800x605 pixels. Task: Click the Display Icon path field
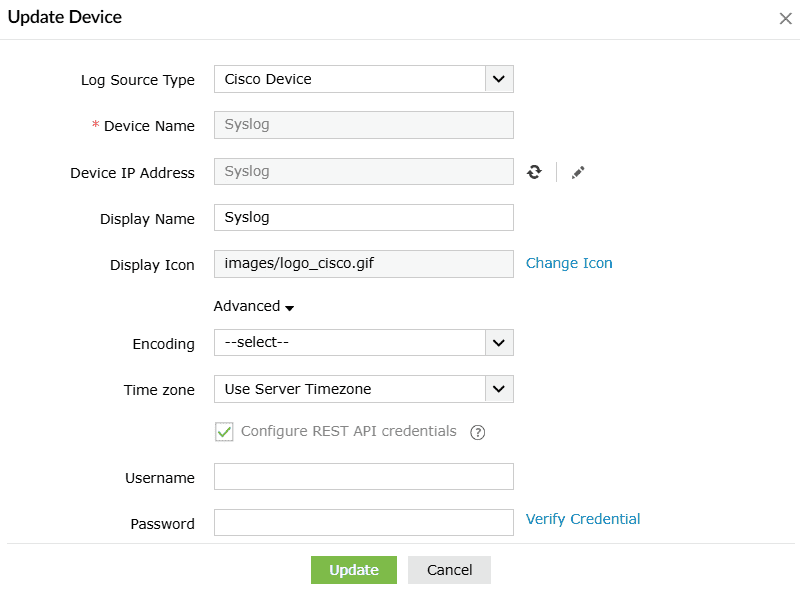click(x=363, y=263)
